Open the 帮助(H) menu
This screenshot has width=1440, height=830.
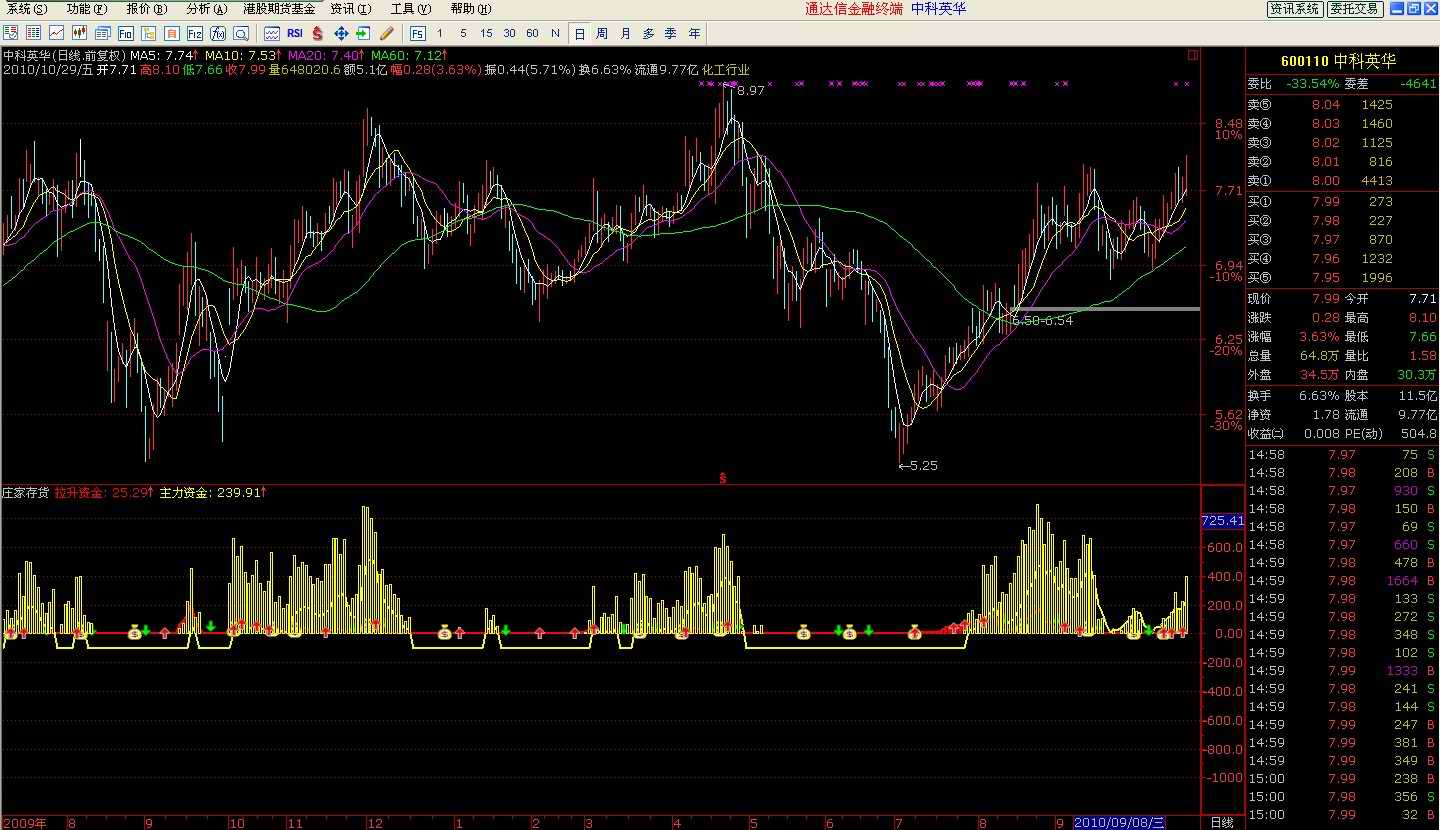click(471, 9)
